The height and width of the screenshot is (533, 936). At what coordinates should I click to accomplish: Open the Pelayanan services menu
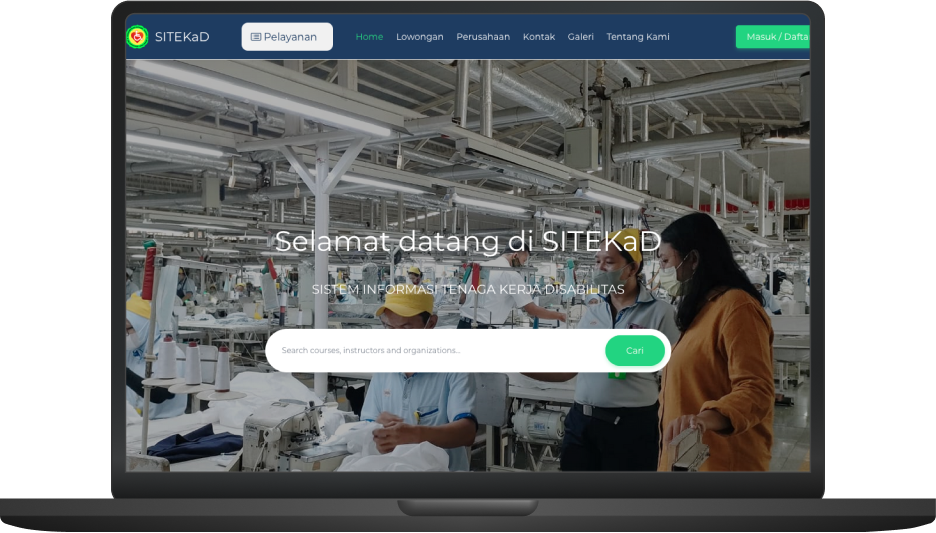[287, 37]
